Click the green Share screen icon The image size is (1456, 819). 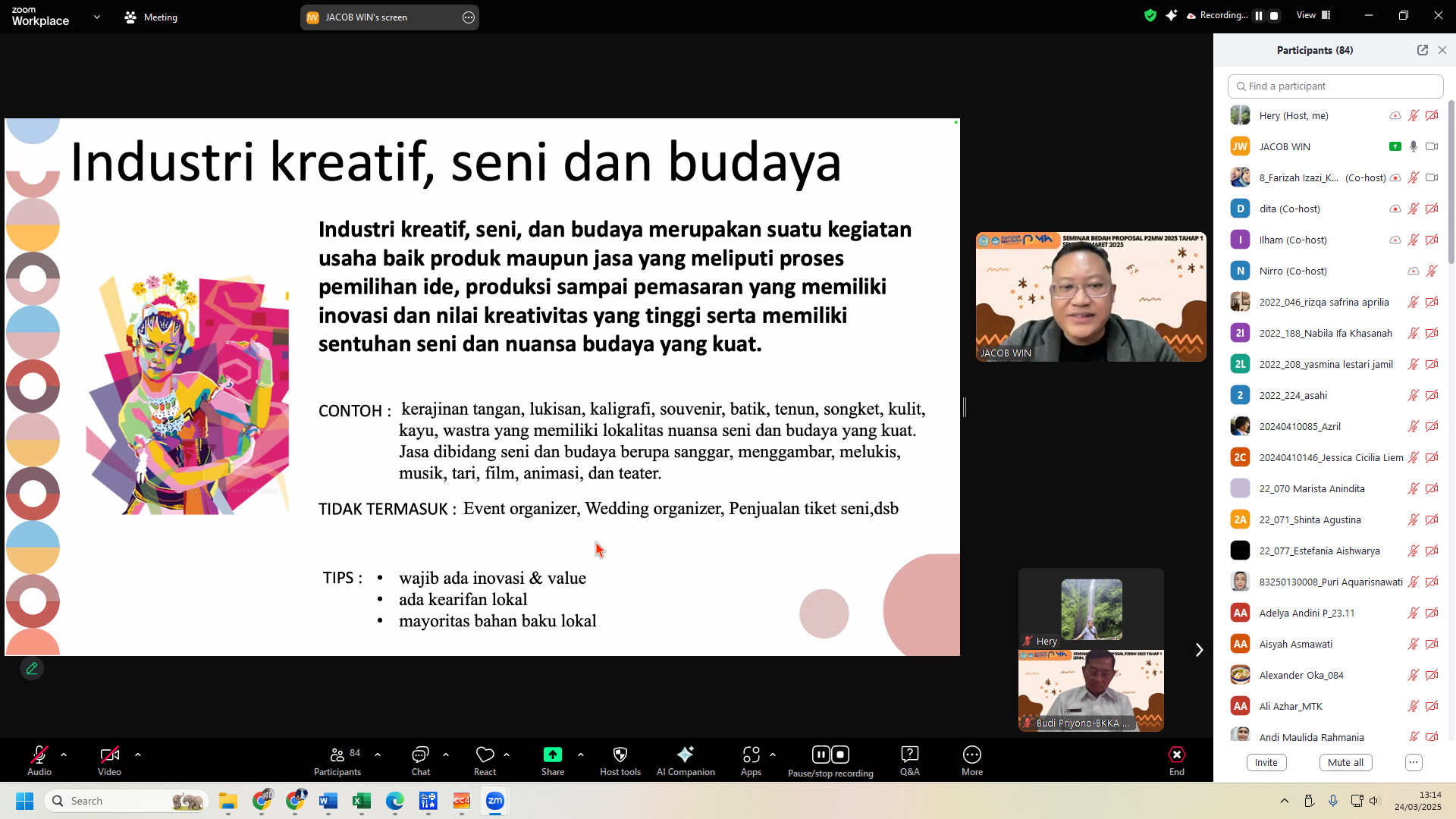[552, 755]
